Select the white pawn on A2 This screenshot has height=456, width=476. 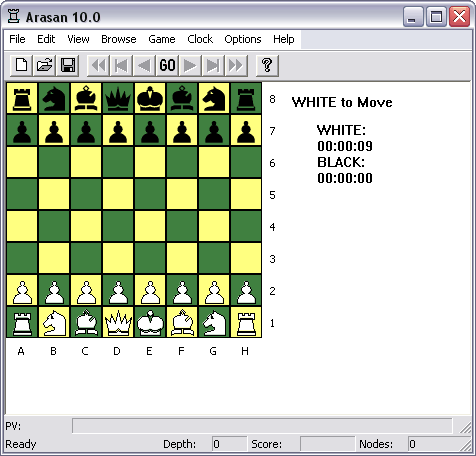click(x=22, y=290)
